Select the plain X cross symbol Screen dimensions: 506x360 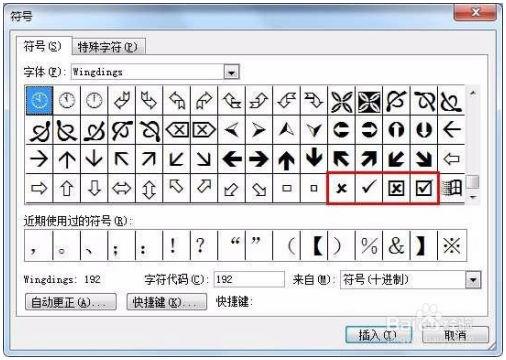[x=341, y=188]
